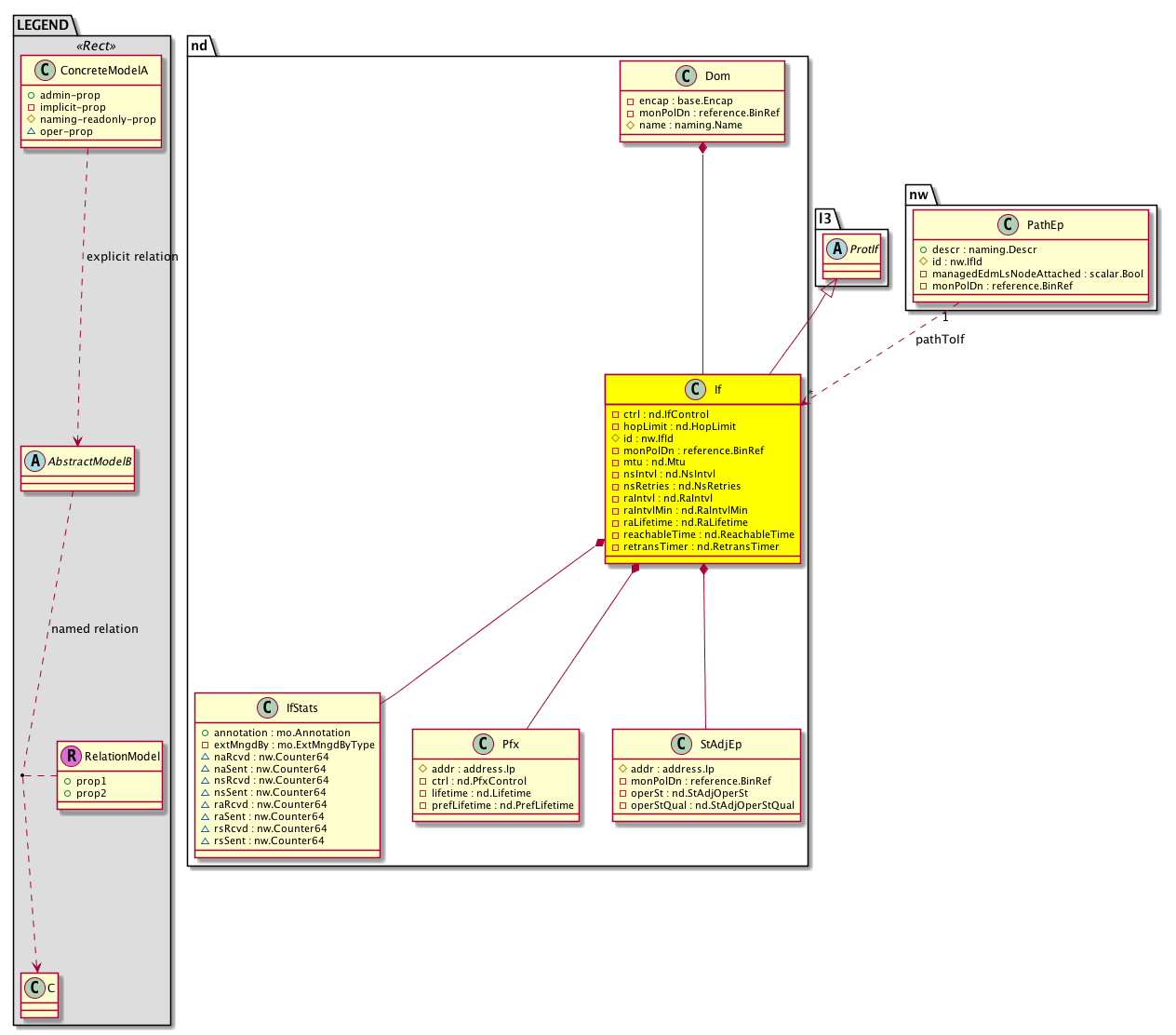Click the class icon beside PathEp
Viewport: 1176px width, 1035px height.
click(1008, 224)
